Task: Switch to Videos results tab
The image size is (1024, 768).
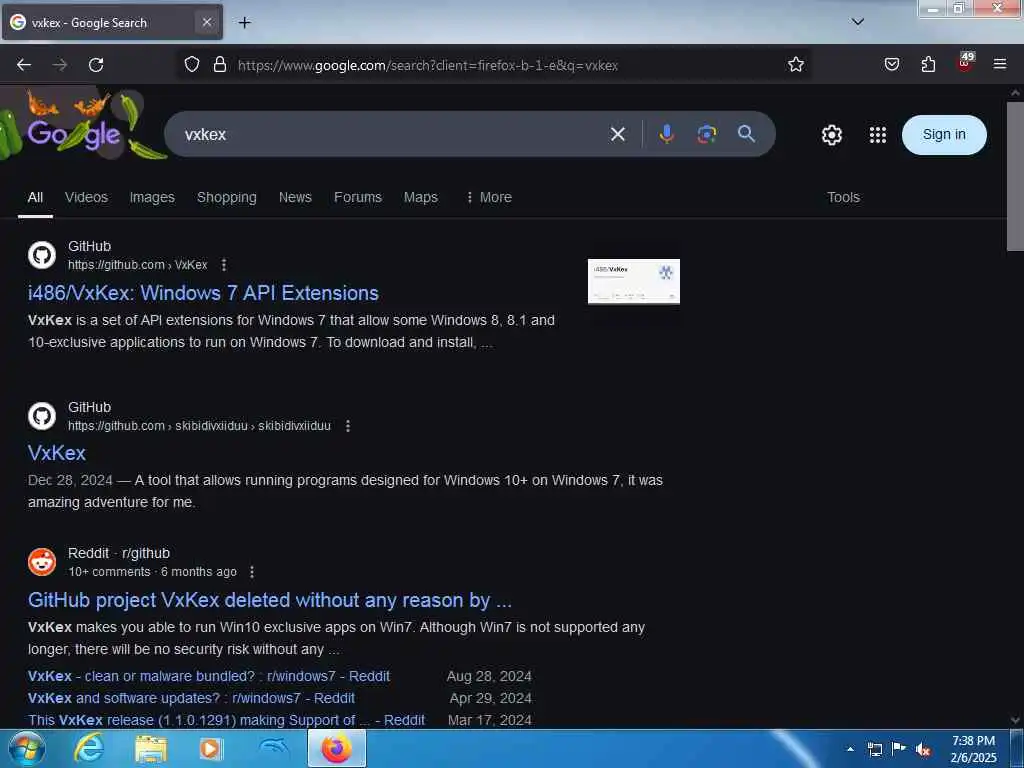Action: [86, 197]
